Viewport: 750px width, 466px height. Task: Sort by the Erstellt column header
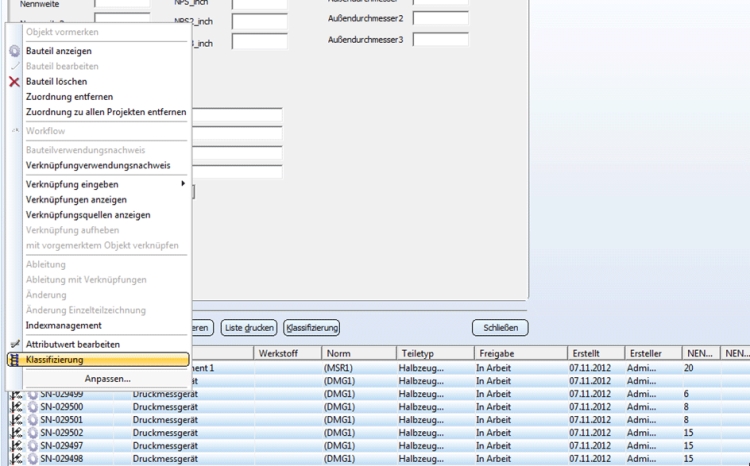pos(596,353)
